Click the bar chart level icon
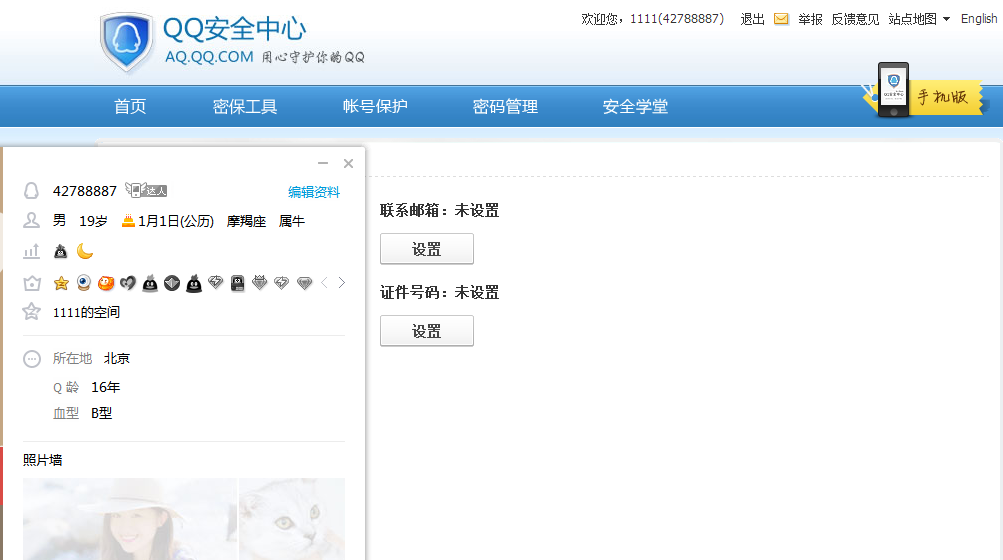Viewport: 1003px width, 560px height. tap(31, 252)
